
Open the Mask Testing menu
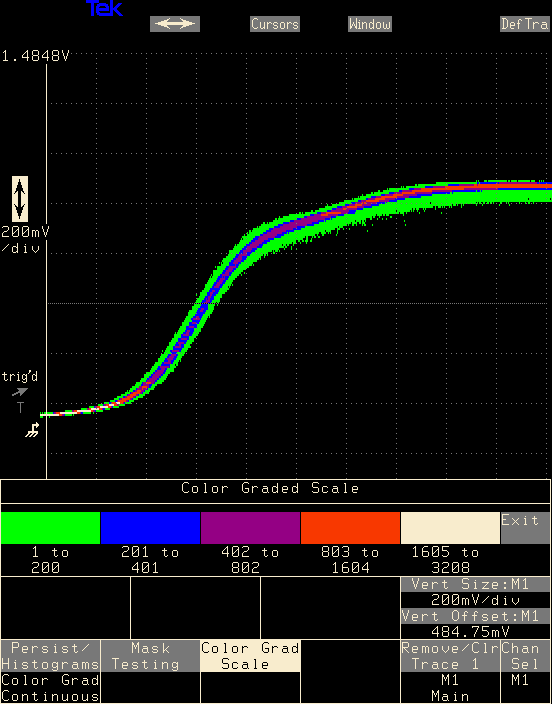[150, 656]
